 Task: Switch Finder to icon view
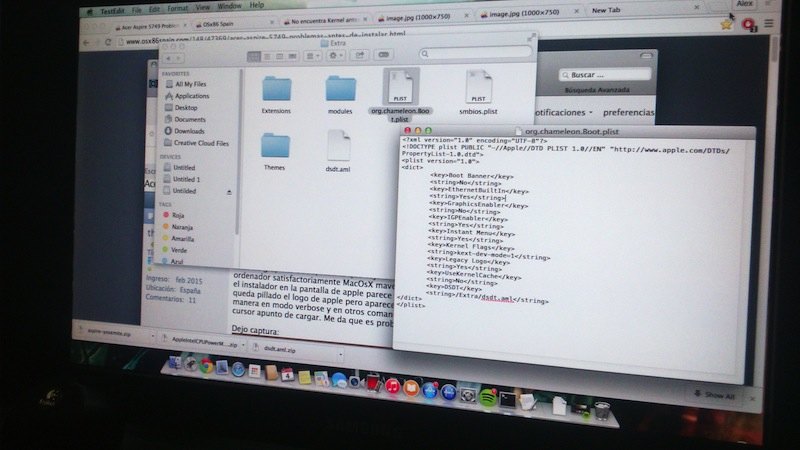click(254, 57)
